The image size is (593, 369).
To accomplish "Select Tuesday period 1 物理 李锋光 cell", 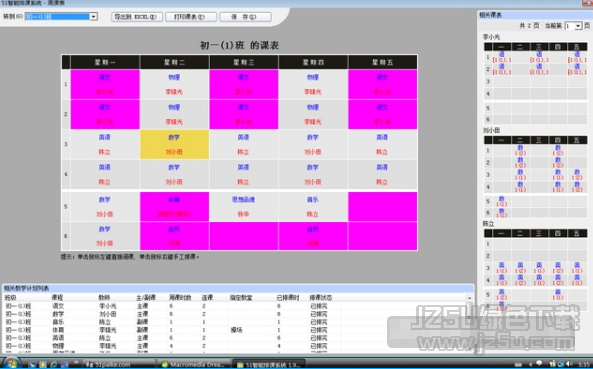I will [x=174, y=84].
